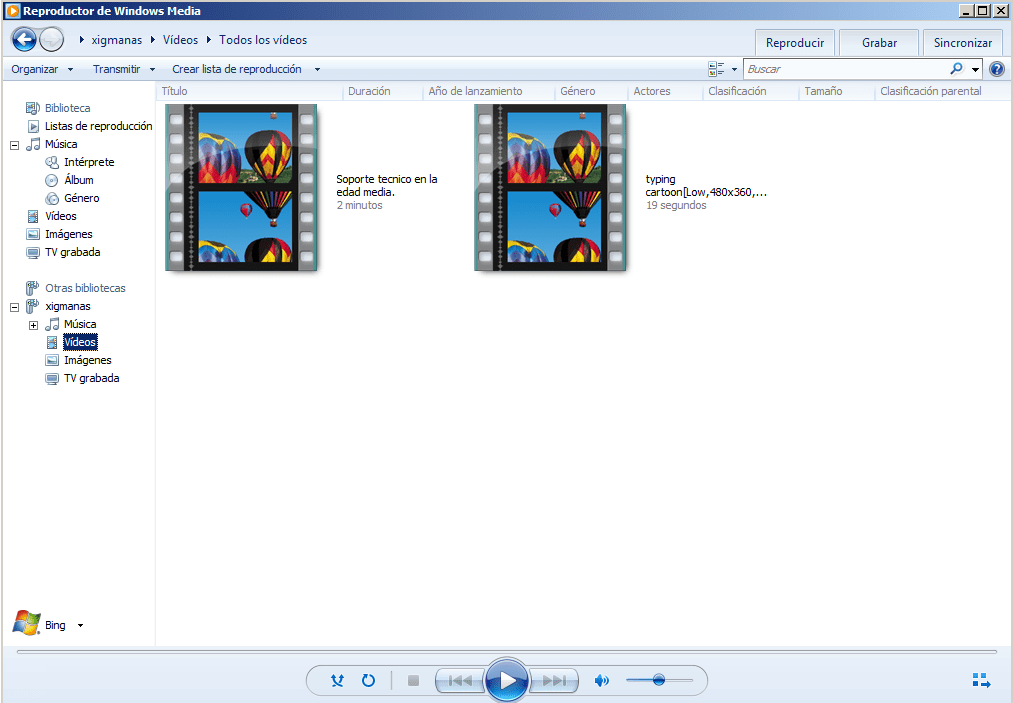Open the view options dropdown arrow
1013x703 pixels.
click(x=734, y=69)
